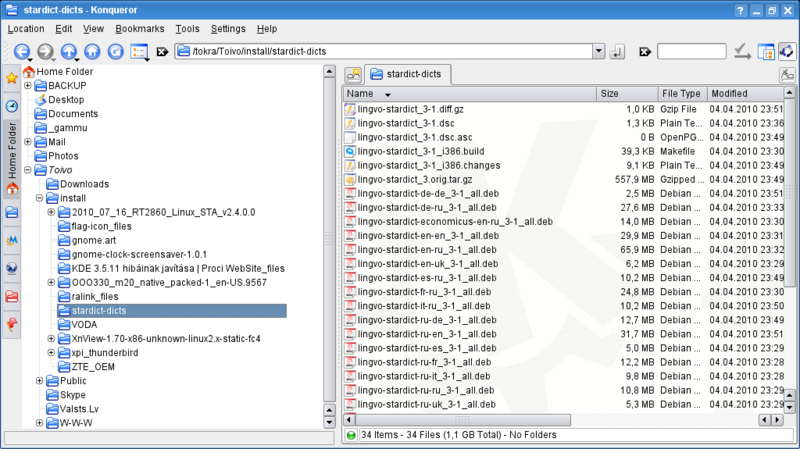Open the Bookmarks sidebar star icon
The height and width of the screenshot is (449, 800).
12,78
